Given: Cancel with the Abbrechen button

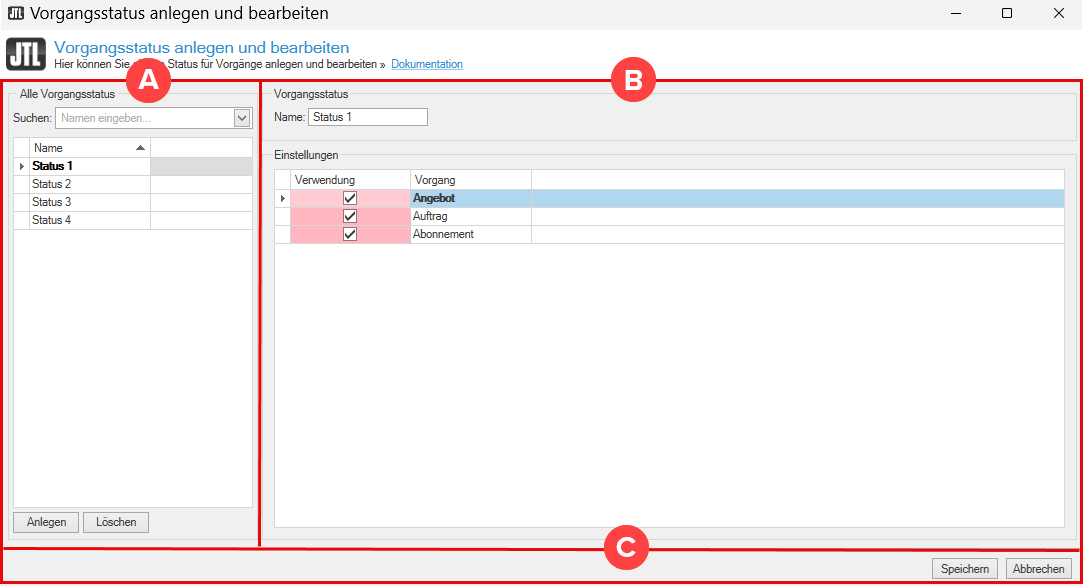Looking at the screenshot, I should pyautogui.click(x=1038, y=569).
